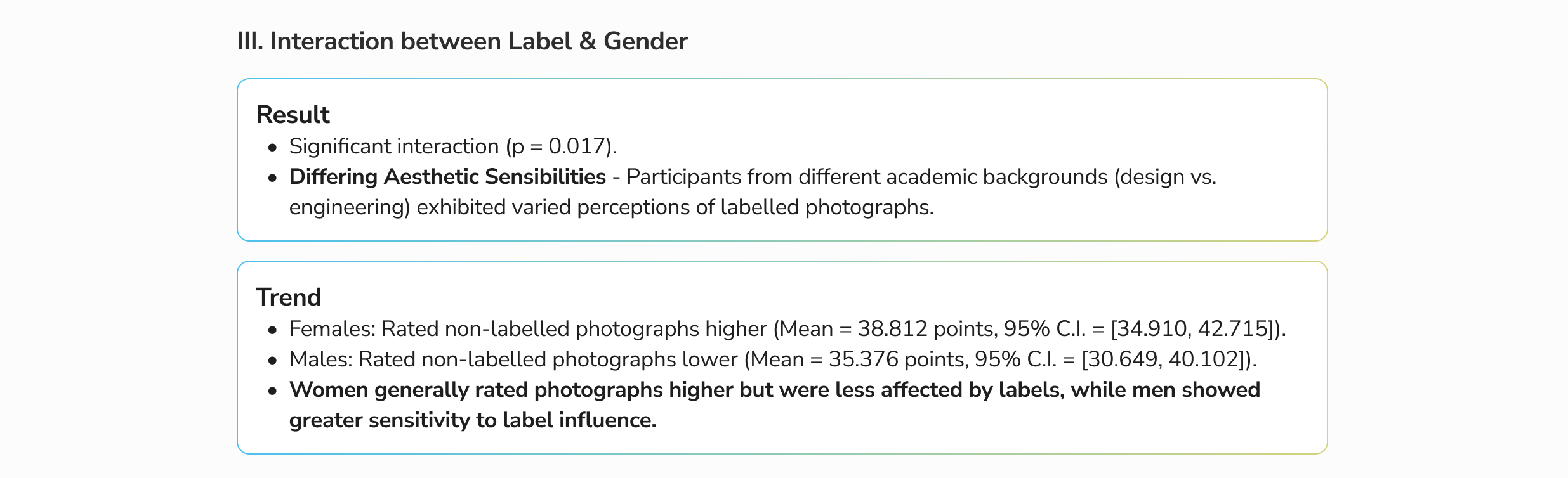Click the text 'greater sensitivity to label influence.'

(473, 420)
